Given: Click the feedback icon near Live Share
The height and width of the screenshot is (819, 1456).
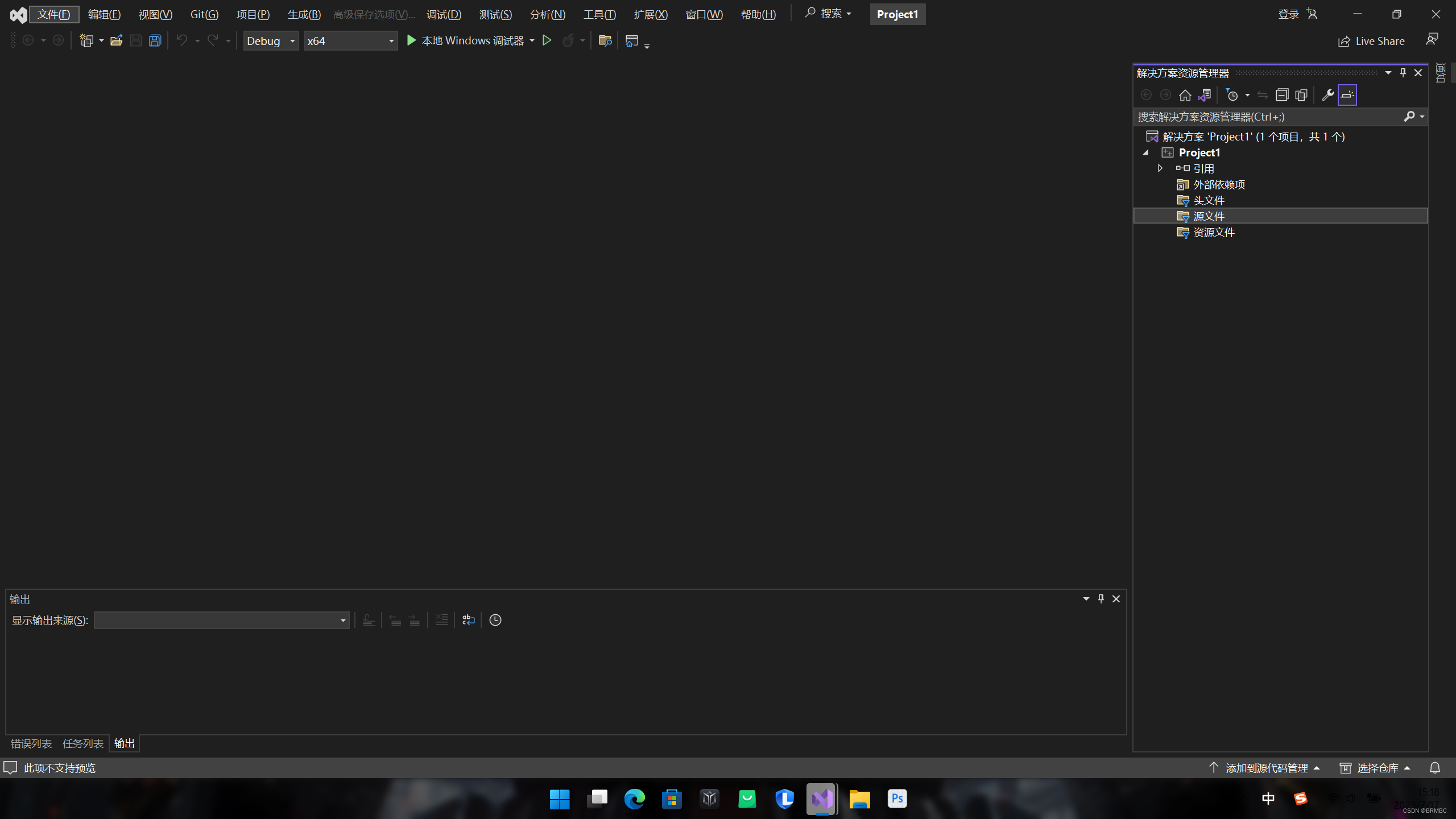Looking at the screenshot, I should (x=1432, y=40).
